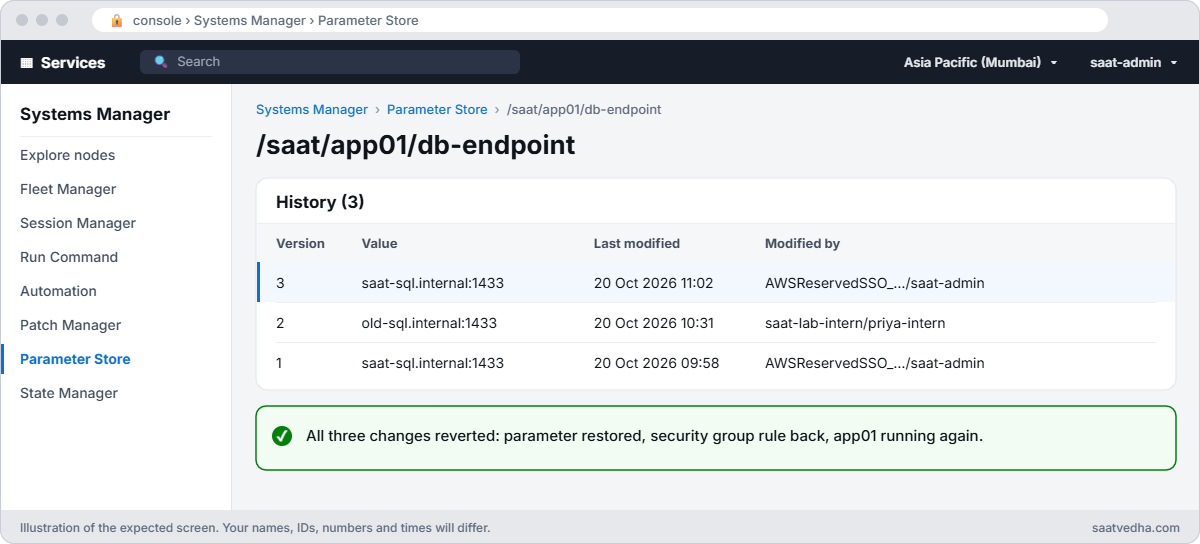Click timestamp 20 Oct 2026 10:31
This screenshot has height=544, width=1200.
[654, 323]
